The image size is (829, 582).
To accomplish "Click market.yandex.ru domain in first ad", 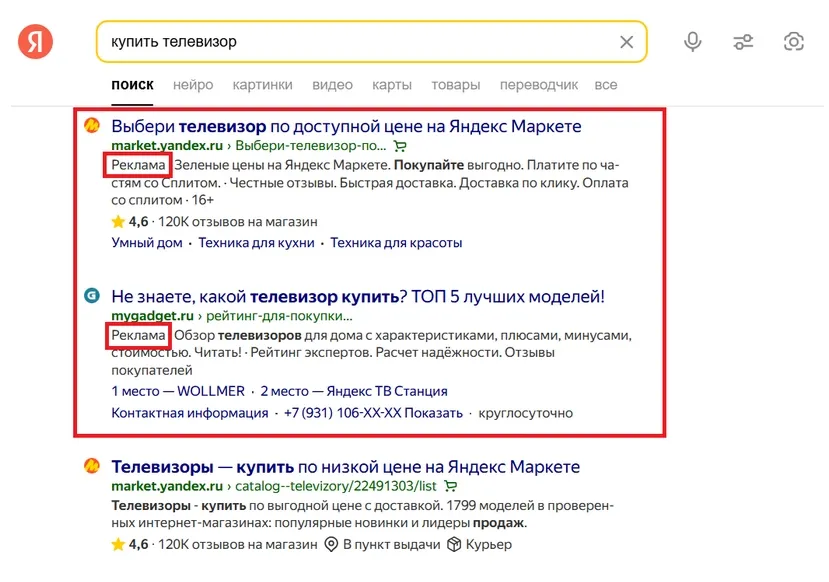I will (x=167, y=145).
